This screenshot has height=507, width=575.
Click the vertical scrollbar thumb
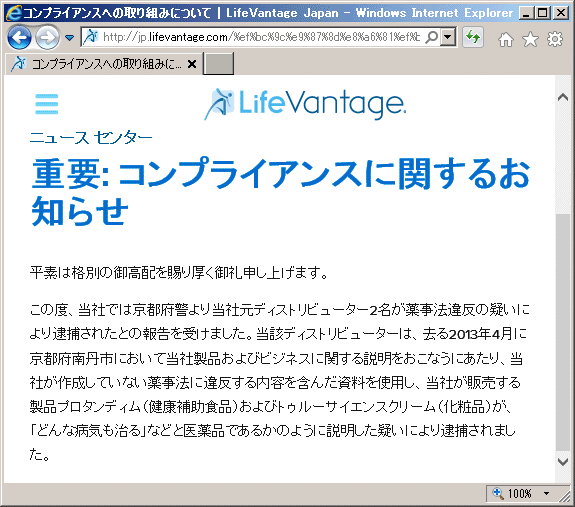[x=563, y=332]
